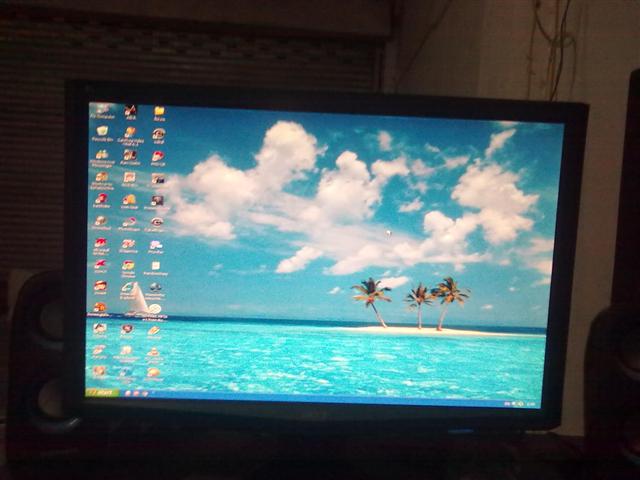The height and width of the screenshot is (480, 640).
Task: Click the tray icon left of the clock
Action: (x=519, y=404)
